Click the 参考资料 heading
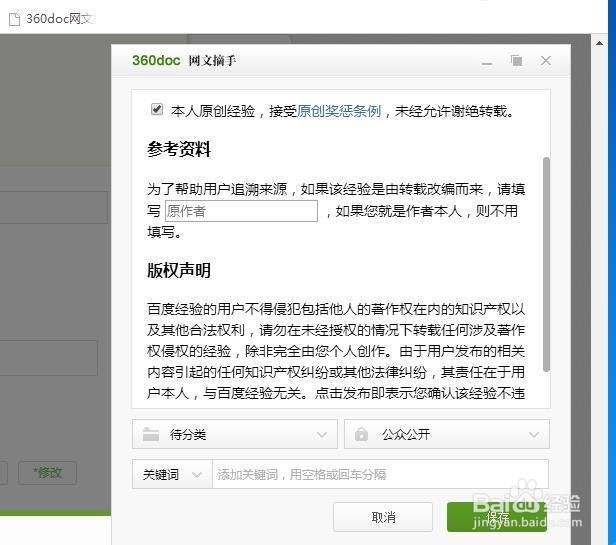The height and width of the screenshot is (545, 616). [179, 149]
